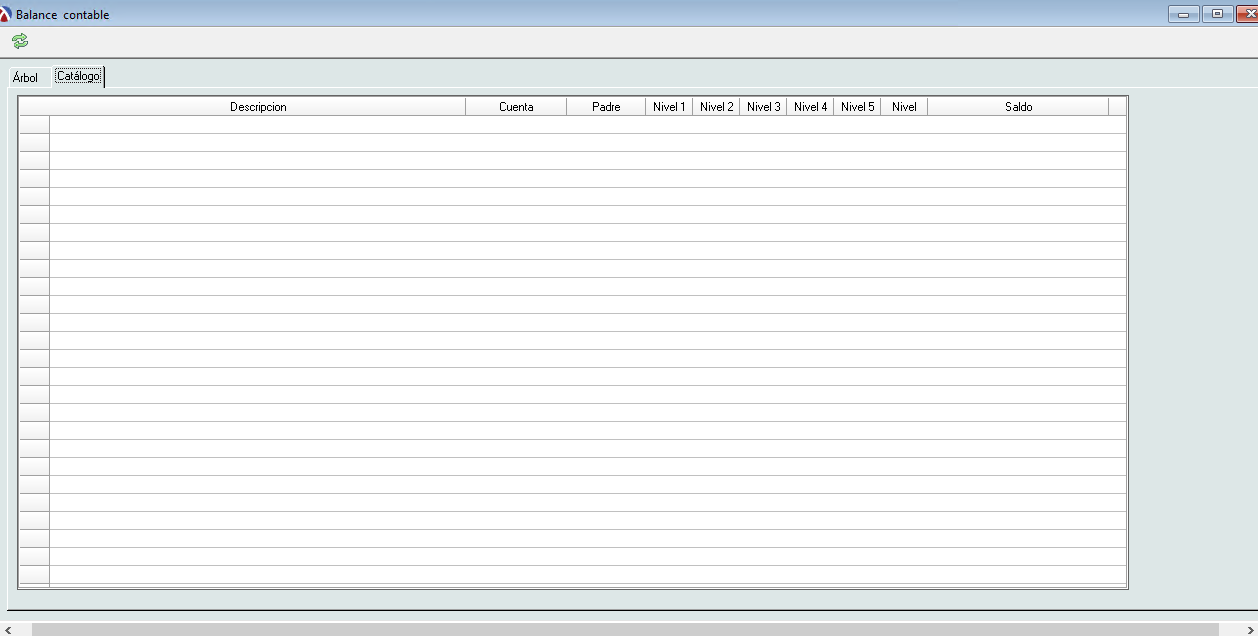Click the Descripcion column header
This screenshot has width=1258, height=636.
tap(258, 107)
